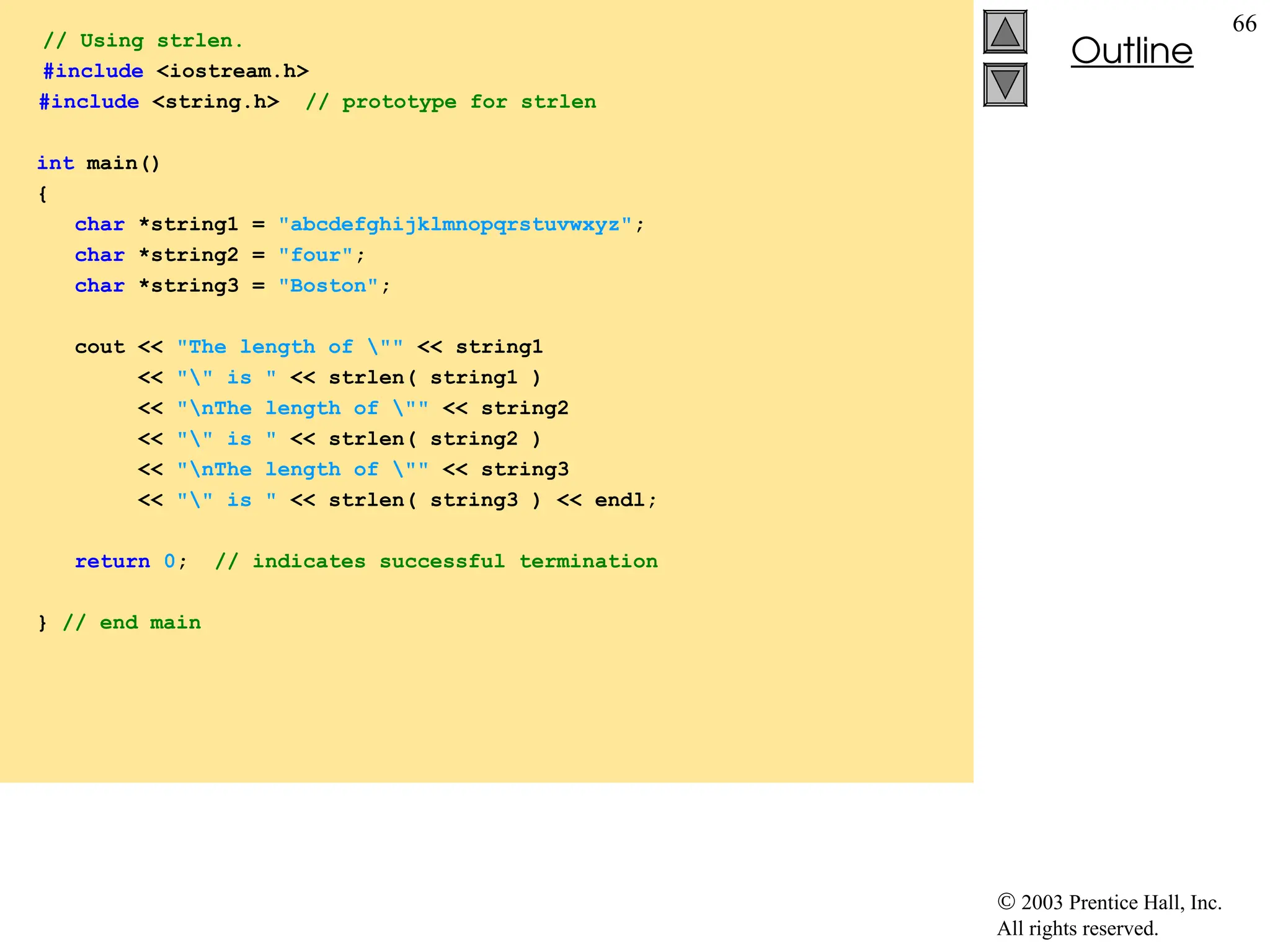The height and width of the screenshot is (952, 1270).
Task: Click the 'return' keyword
Action: (112, 562)
